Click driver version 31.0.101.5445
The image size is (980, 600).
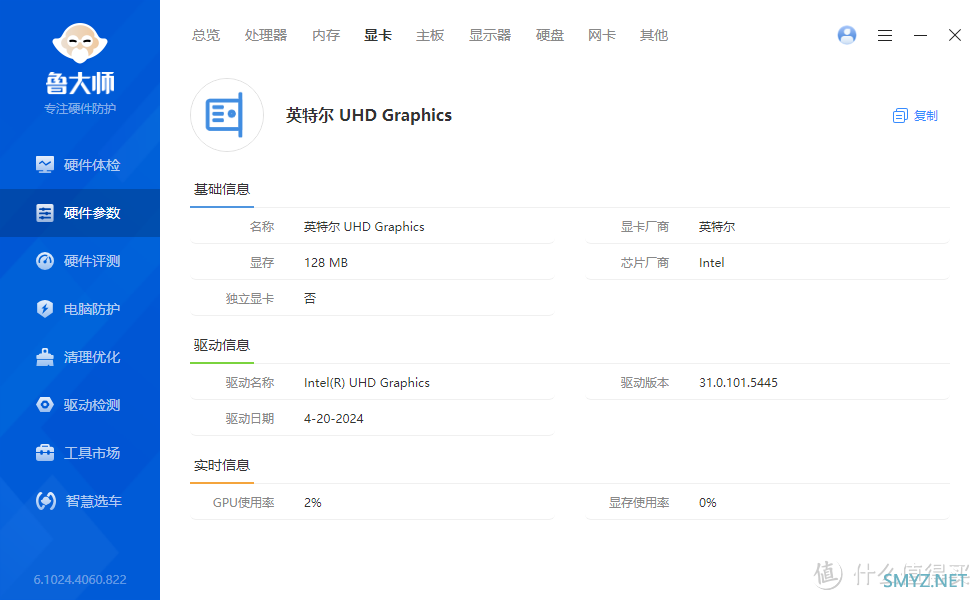pyautogui.click(x=738, y=383)
